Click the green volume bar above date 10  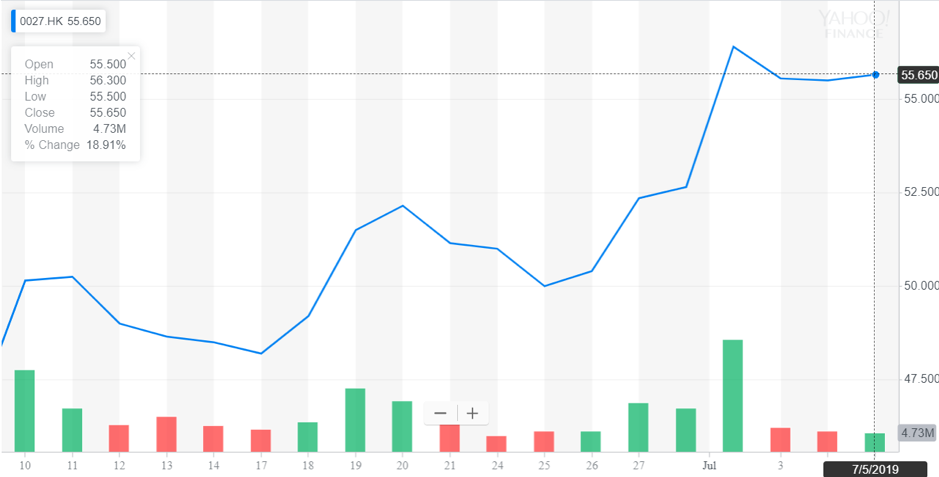click(x=25, y=410)
